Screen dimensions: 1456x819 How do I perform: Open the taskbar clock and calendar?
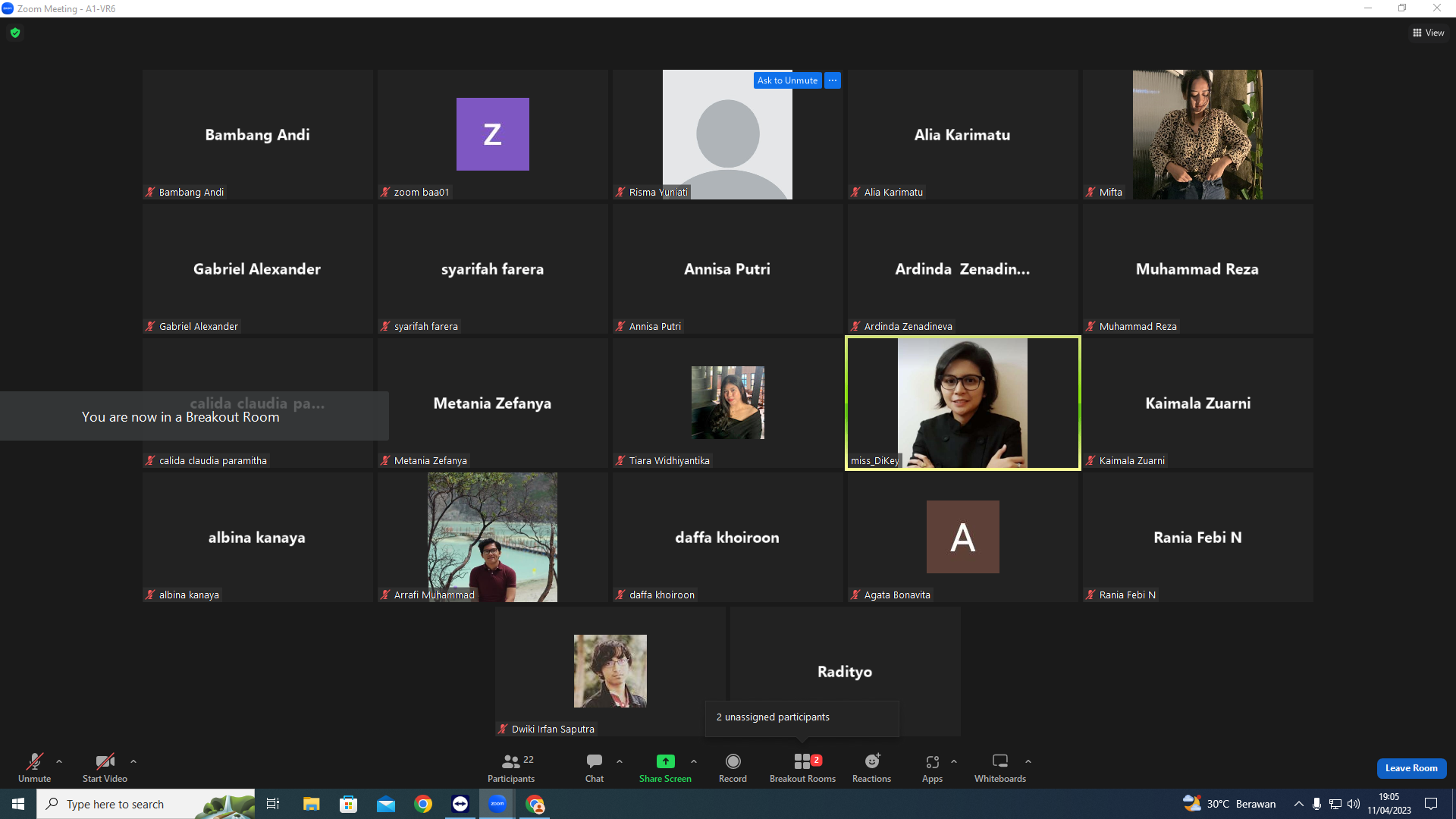click(x=1389, y=804)
